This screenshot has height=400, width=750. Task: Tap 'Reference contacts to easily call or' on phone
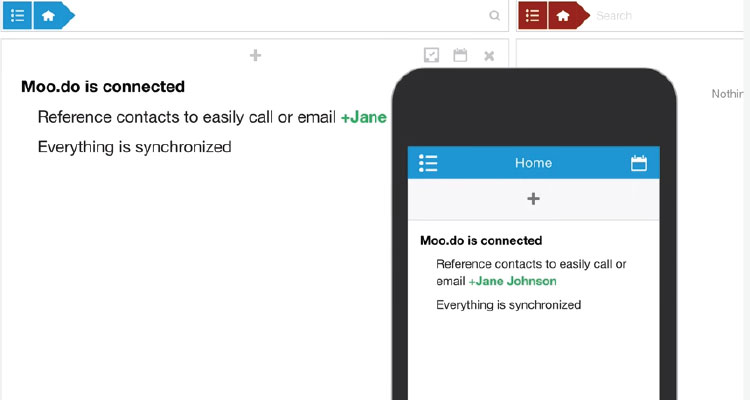[531, 264]
